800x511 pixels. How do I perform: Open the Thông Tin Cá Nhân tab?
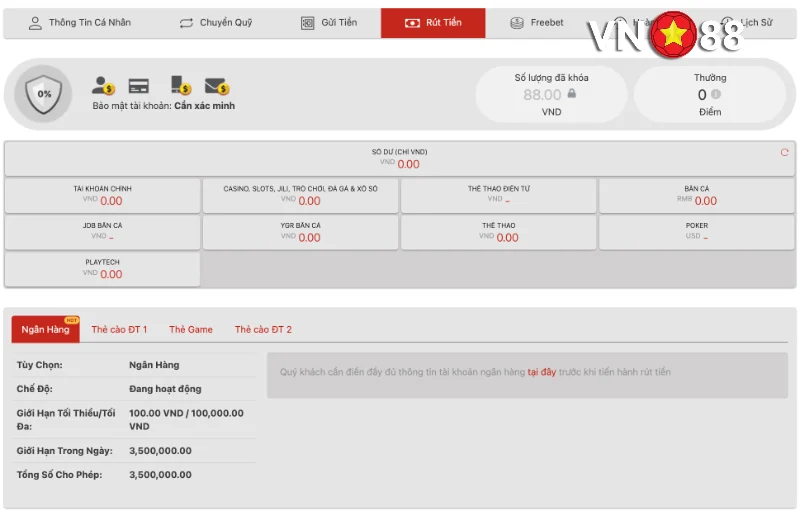(79, 23)
